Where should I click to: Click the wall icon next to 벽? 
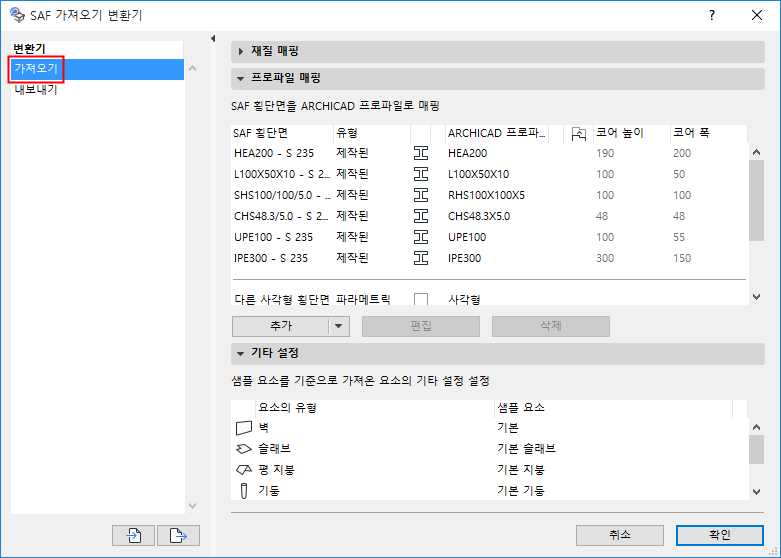point(244,427)
